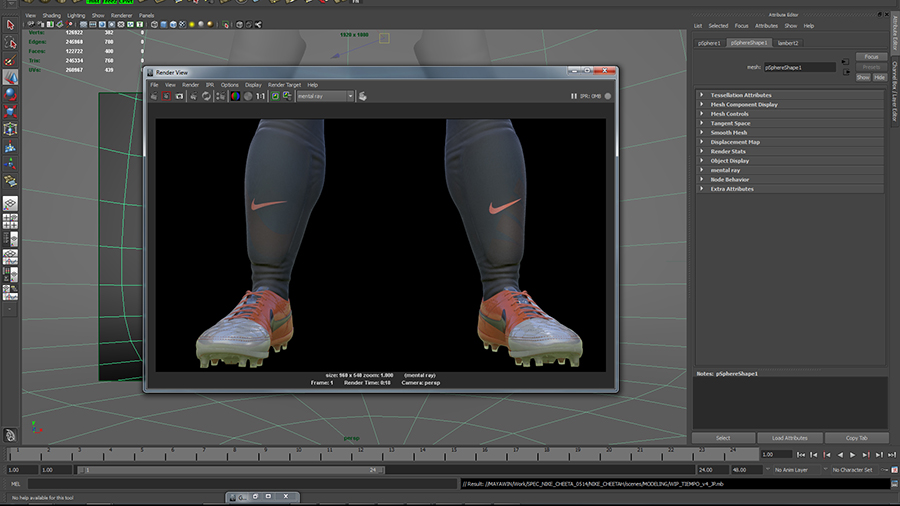The width and height of the screenshot is (900, 506).
Task: Expand Tessellation Attributes section
Action: (x=741, y=95)
